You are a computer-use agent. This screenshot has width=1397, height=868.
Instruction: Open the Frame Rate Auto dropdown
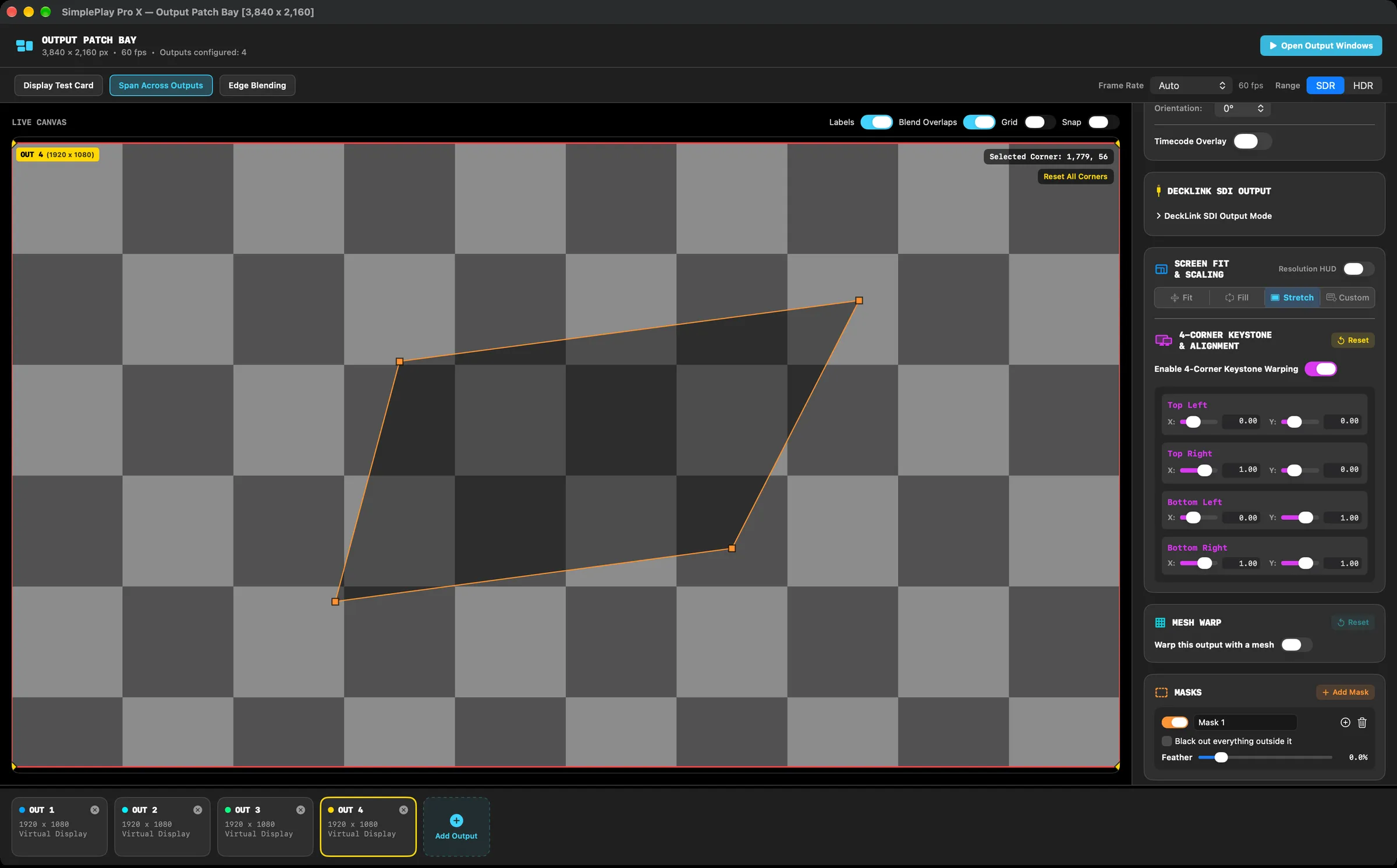click(x=1192, y=86)
